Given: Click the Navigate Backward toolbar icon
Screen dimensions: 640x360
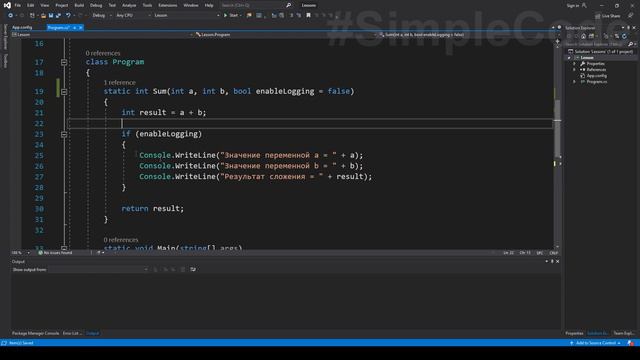Looking at the screenshot, I should (11, 16).
